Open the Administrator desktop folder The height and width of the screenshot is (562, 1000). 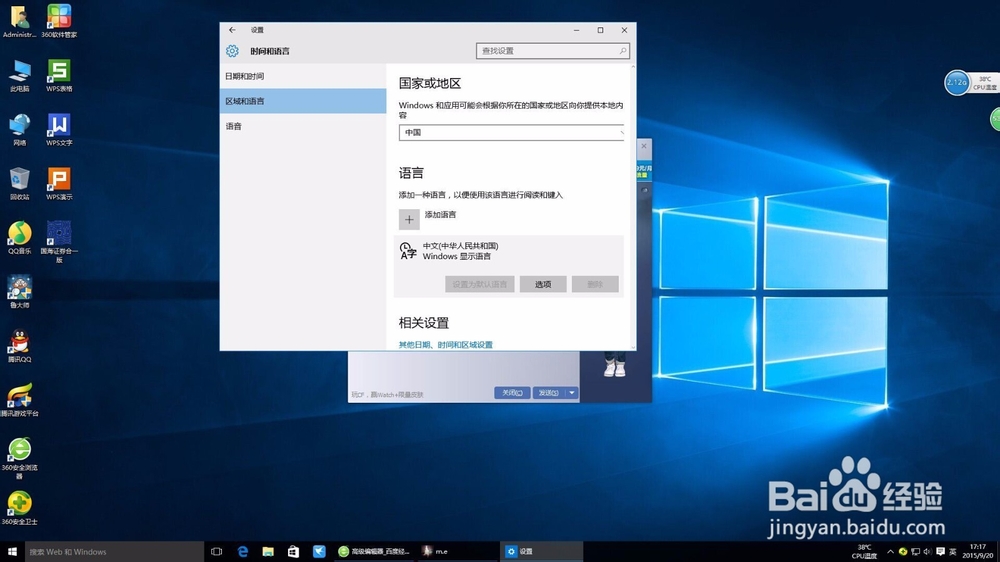click(x=19, y=22)
